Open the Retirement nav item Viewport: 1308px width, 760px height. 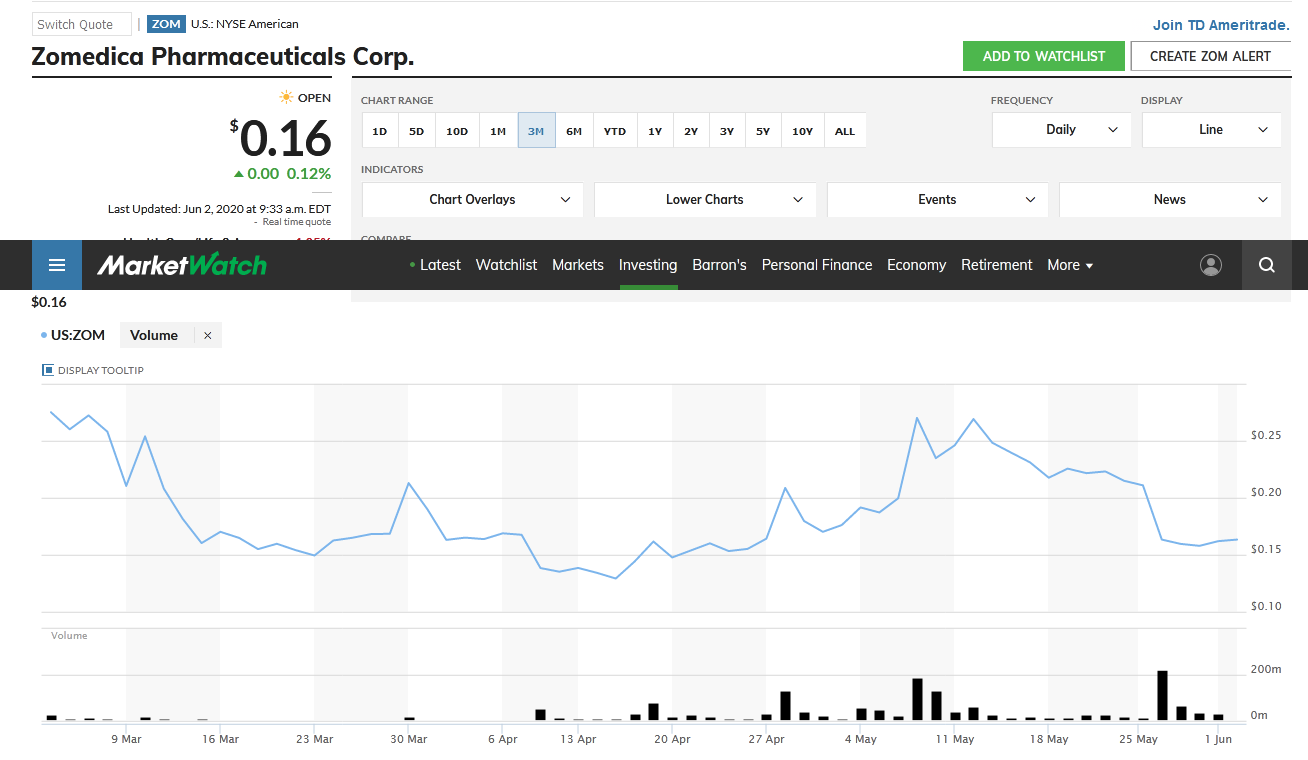click(997, 265)
